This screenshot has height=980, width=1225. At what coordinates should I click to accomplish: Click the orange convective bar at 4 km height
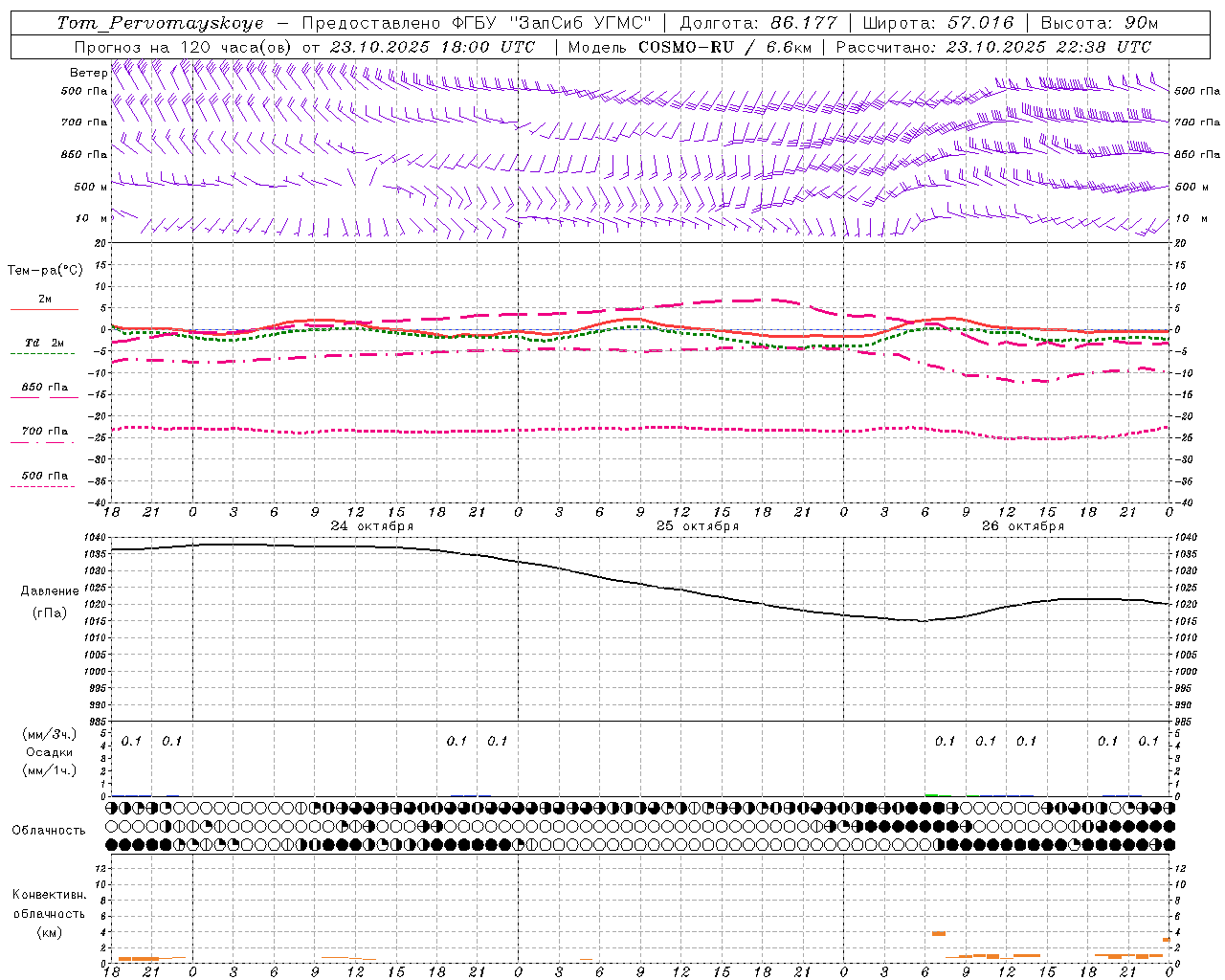pos(939,933)
